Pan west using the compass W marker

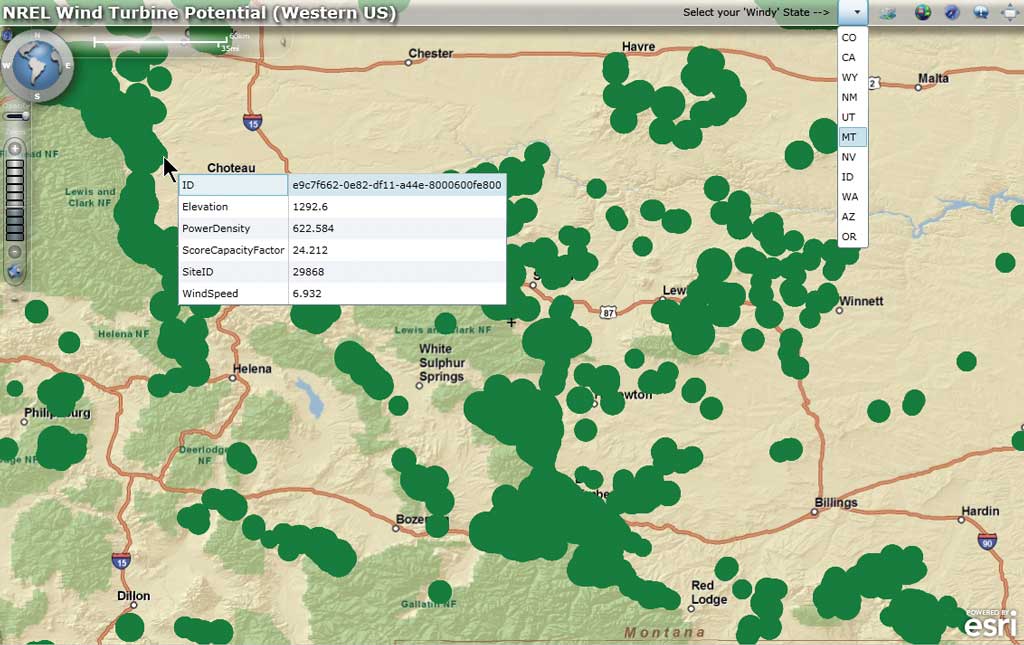pyautogui.click(x=7, y=65)
